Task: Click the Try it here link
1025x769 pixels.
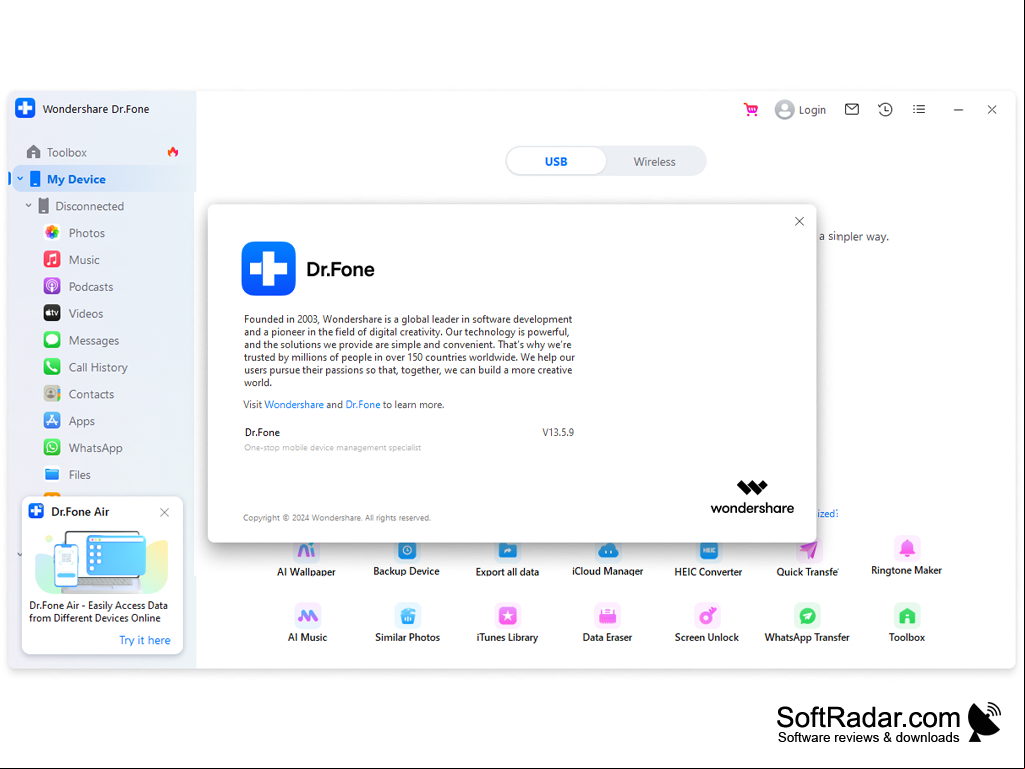Action: click(144, 640)
